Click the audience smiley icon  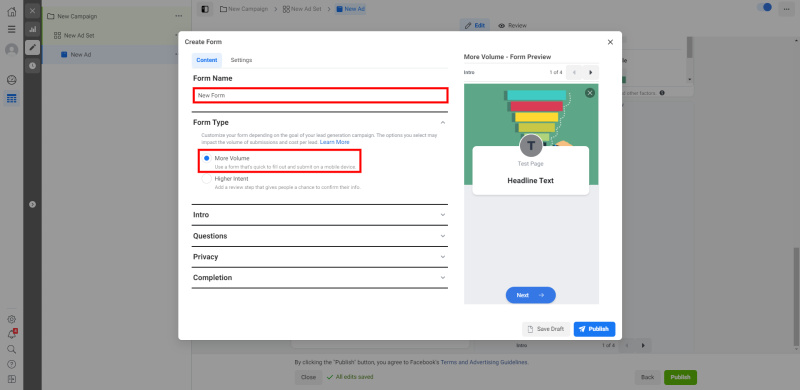pos(11,80)
